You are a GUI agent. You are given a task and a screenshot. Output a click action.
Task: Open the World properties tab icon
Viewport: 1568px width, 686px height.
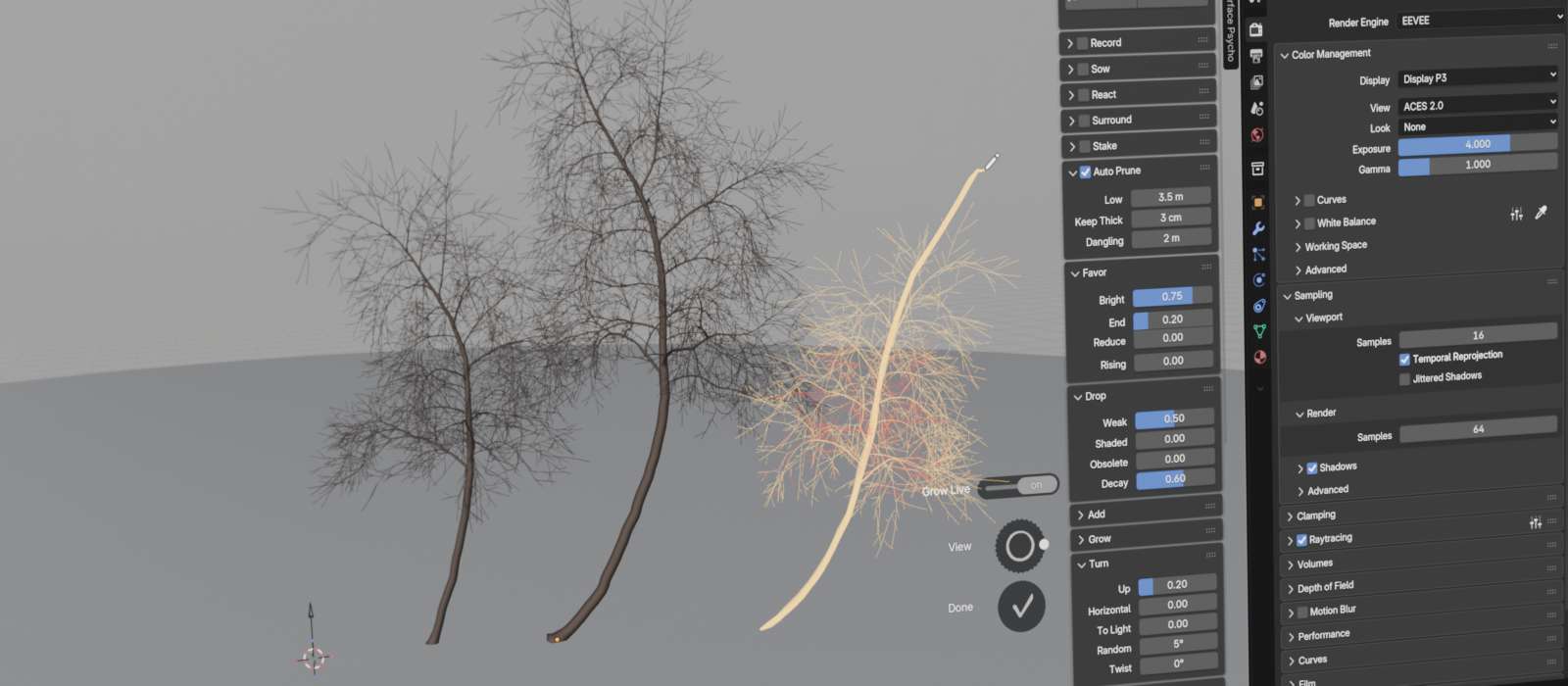[x=1257, y=135]
